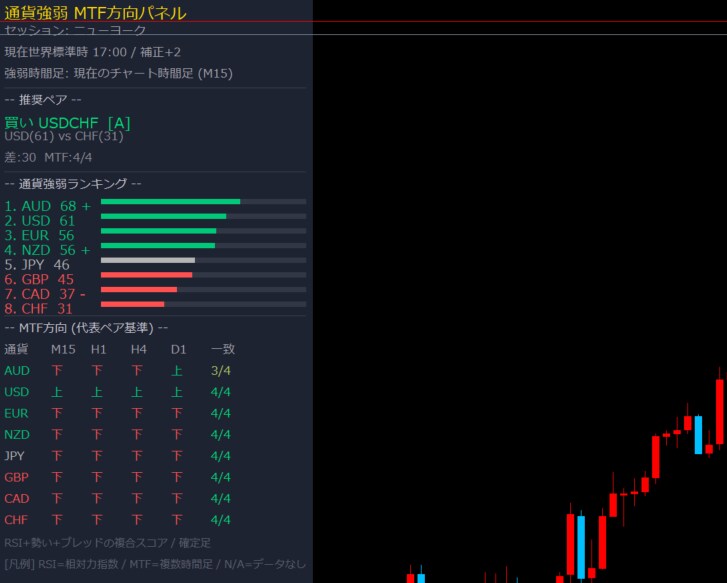Click the D1 column header
The image size is (727, 583).
[x=179, y=349]
